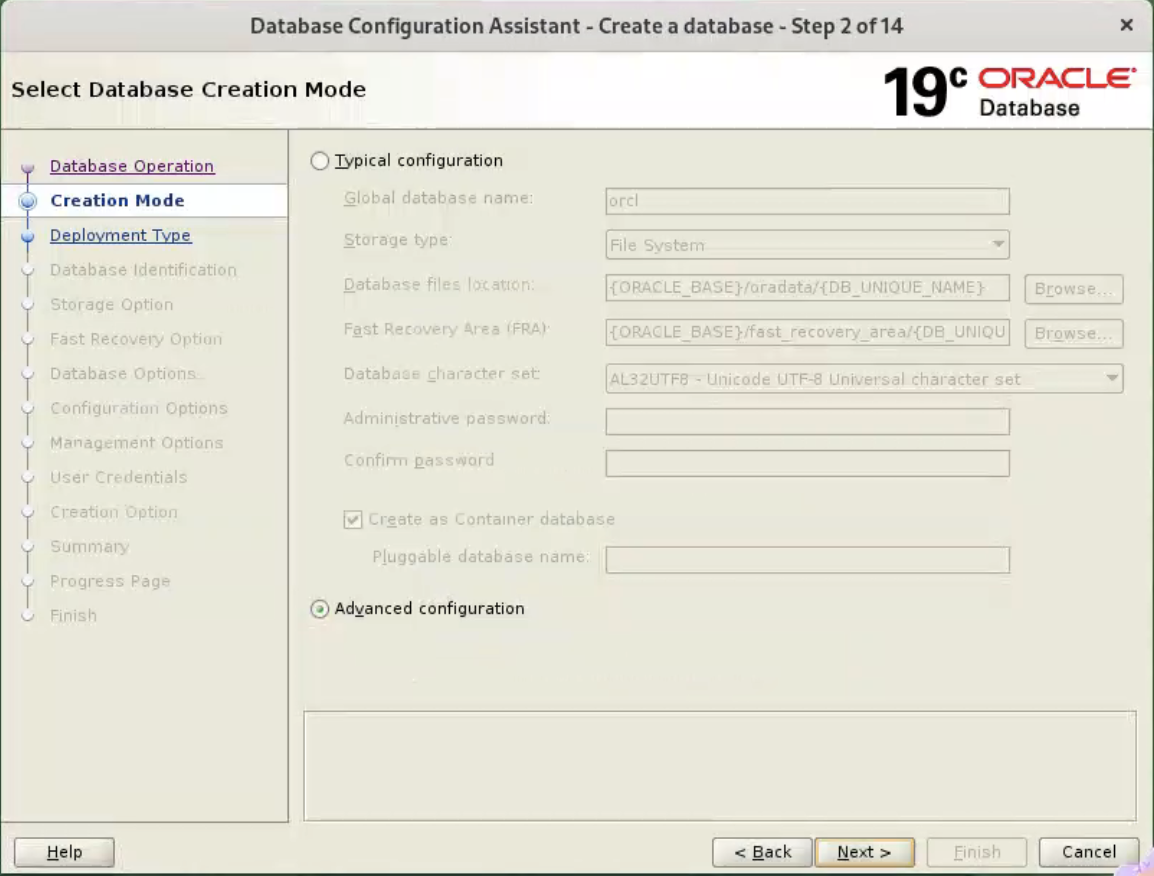The height and width of the screenshot is (876, 1154).
Task: Browse for Fast Recovery Area
Action: (1074, 333)
